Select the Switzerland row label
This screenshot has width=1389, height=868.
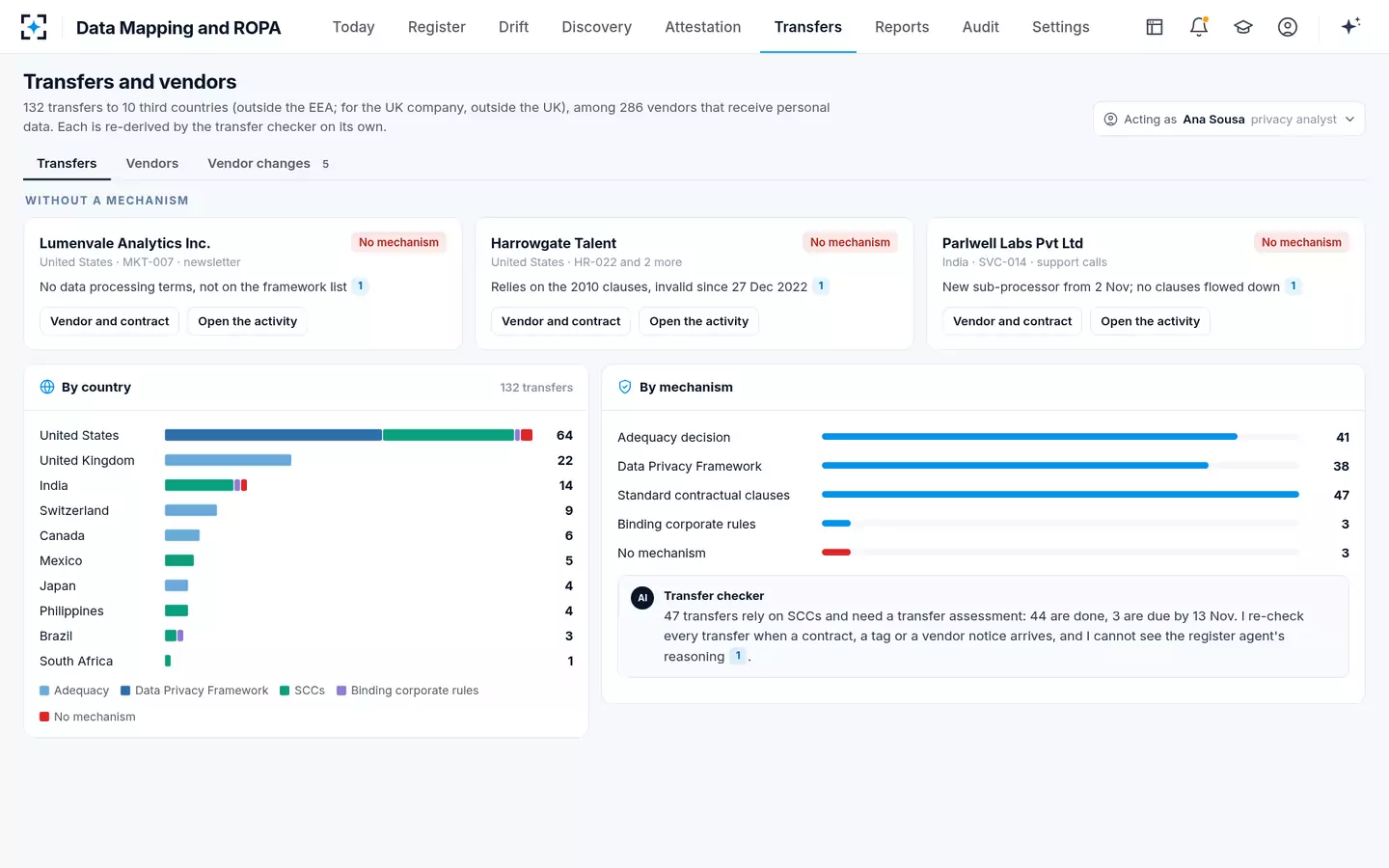pyautogui.click(x=74, y=510)
